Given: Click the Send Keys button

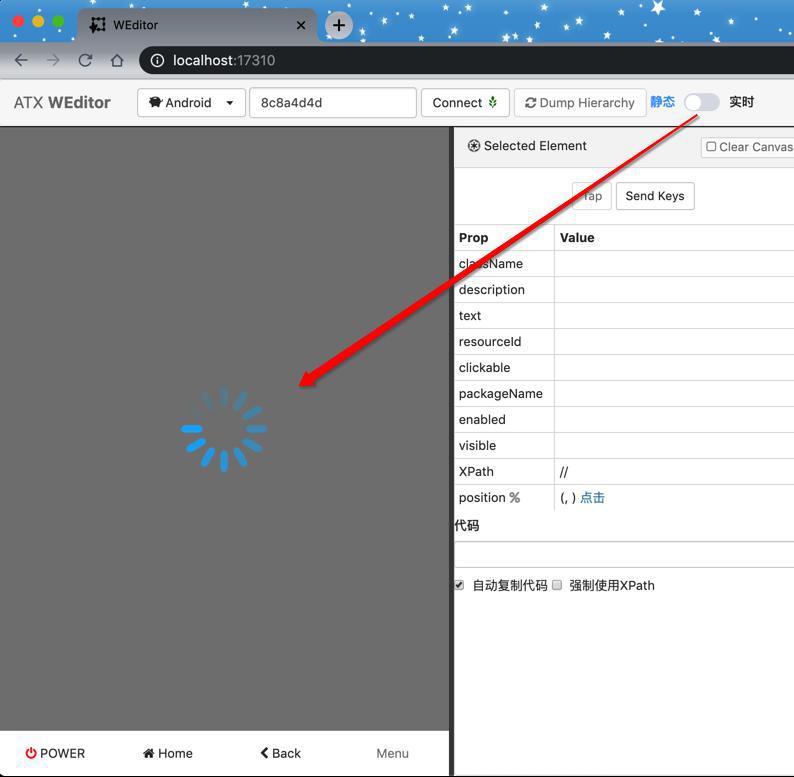Looking at the screenshot, I should [655, 196].
